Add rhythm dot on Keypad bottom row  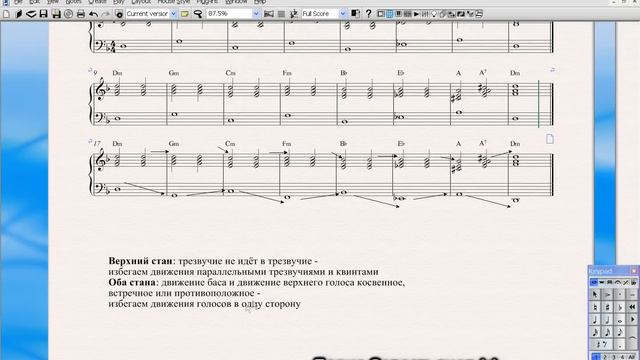click(620, 345)
